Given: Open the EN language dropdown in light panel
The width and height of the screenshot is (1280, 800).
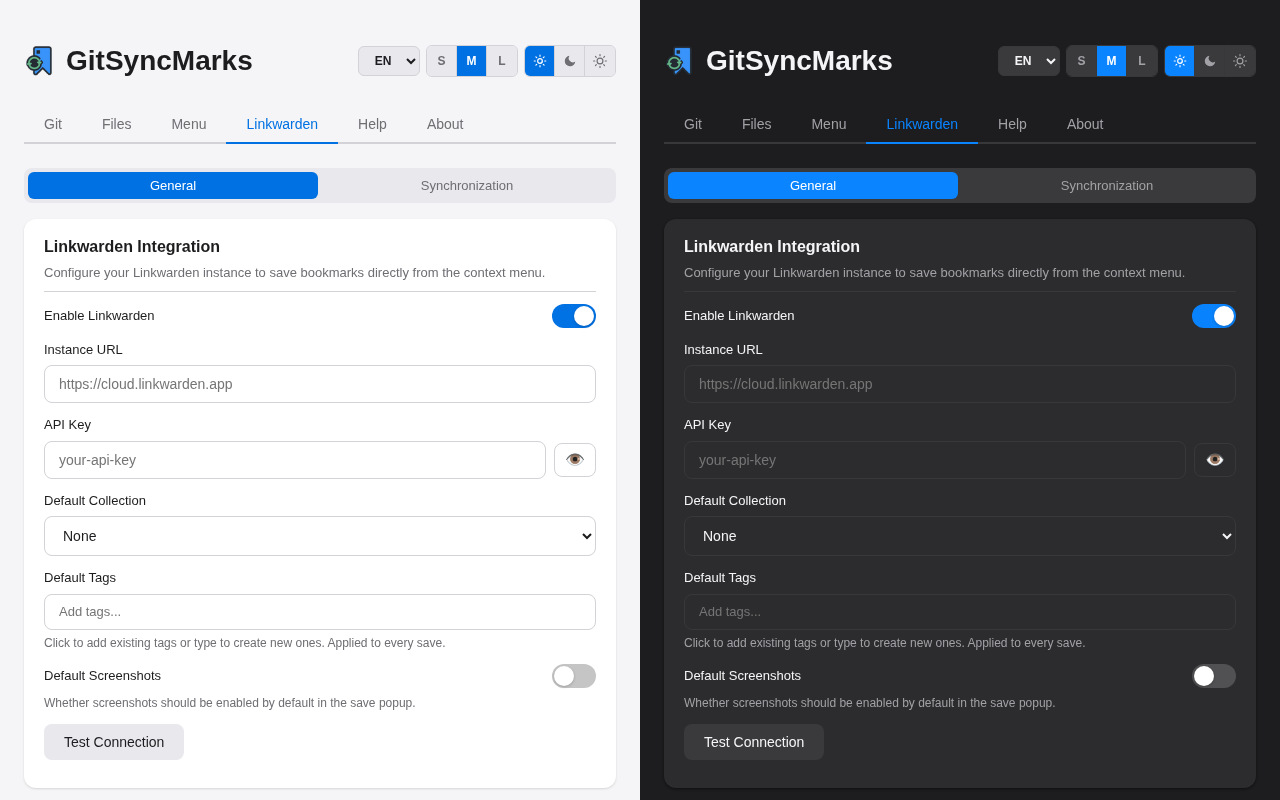Looking at the screenshot, I should pos(389,61).
